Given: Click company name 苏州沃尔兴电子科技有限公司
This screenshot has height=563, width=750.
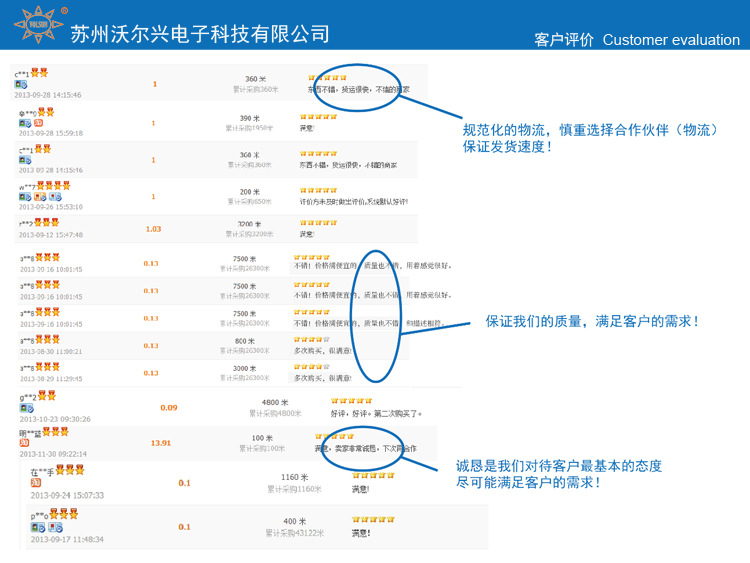Looking at the screenshot, I should (x=200, y=34).
